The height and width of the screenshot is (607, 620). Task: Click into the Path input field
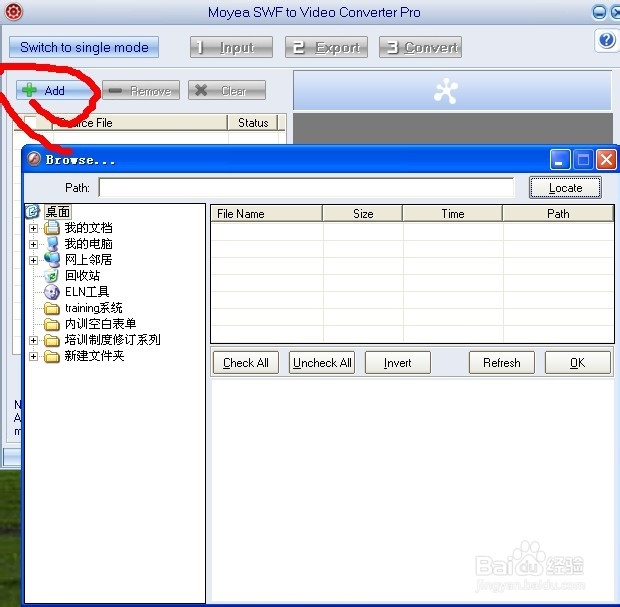click(306, 187)
